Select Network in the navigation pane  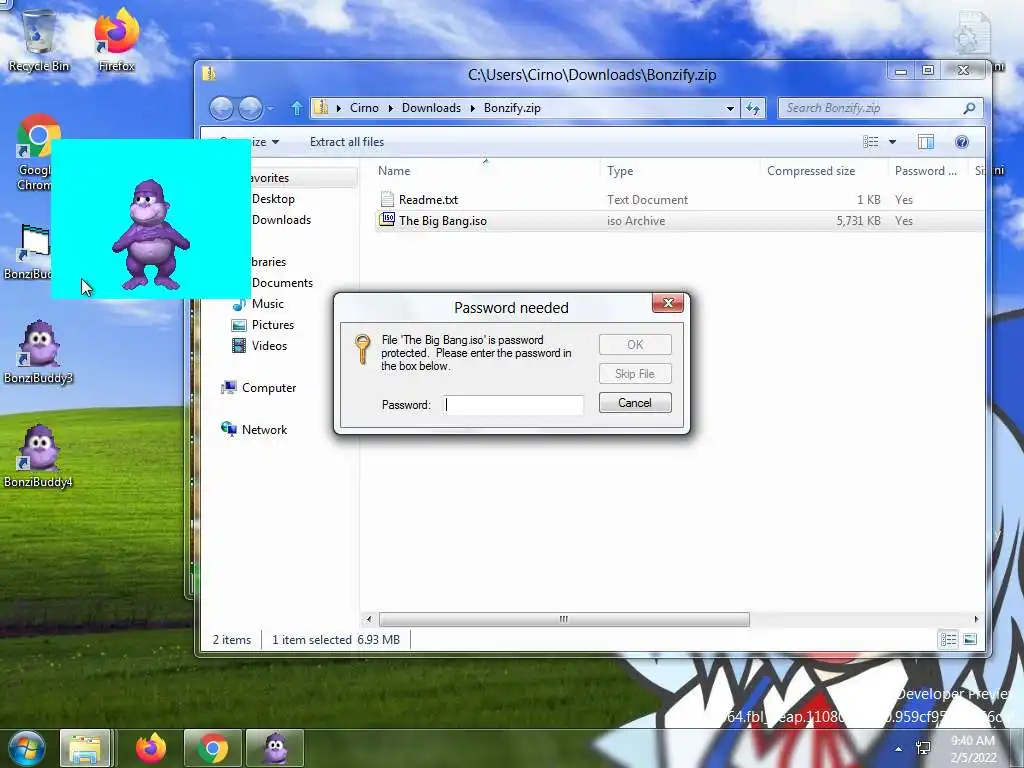tap(264, 430)
